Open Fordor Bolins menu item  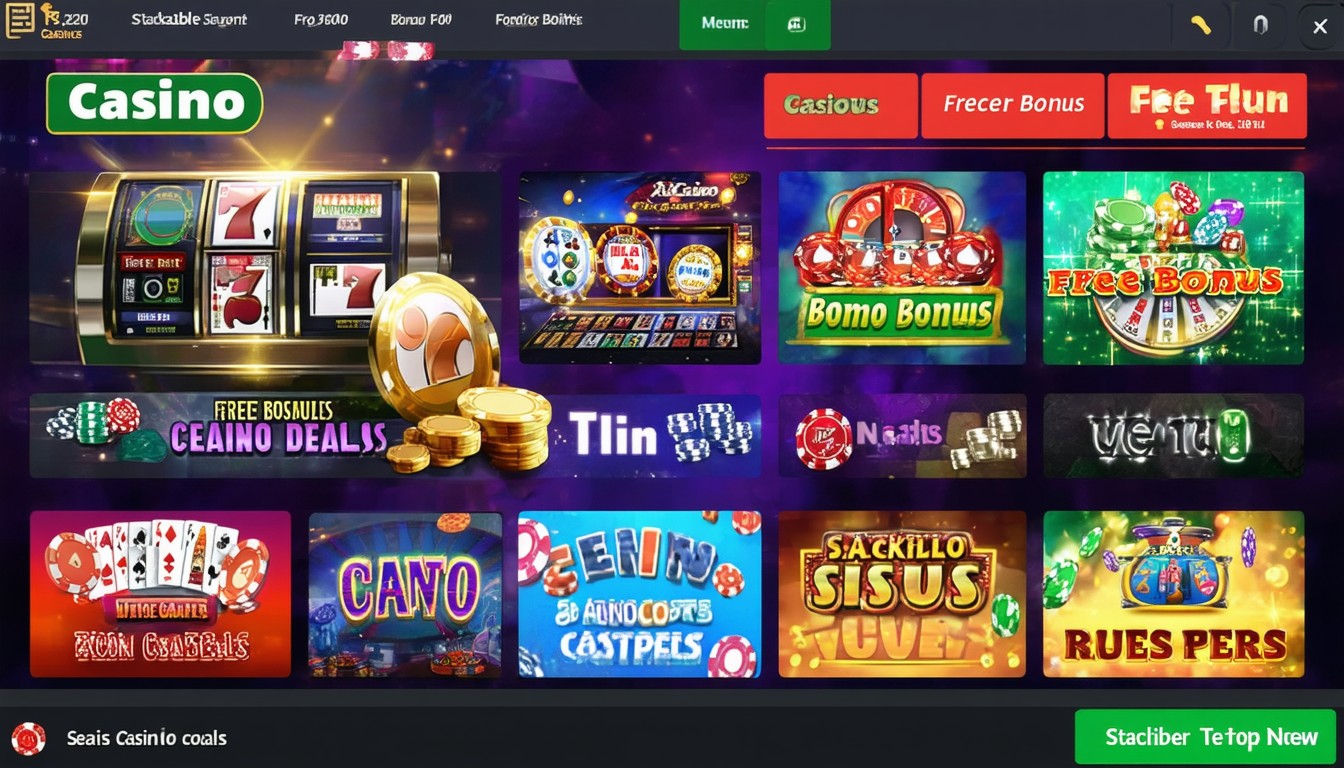(x=539, y=19)
